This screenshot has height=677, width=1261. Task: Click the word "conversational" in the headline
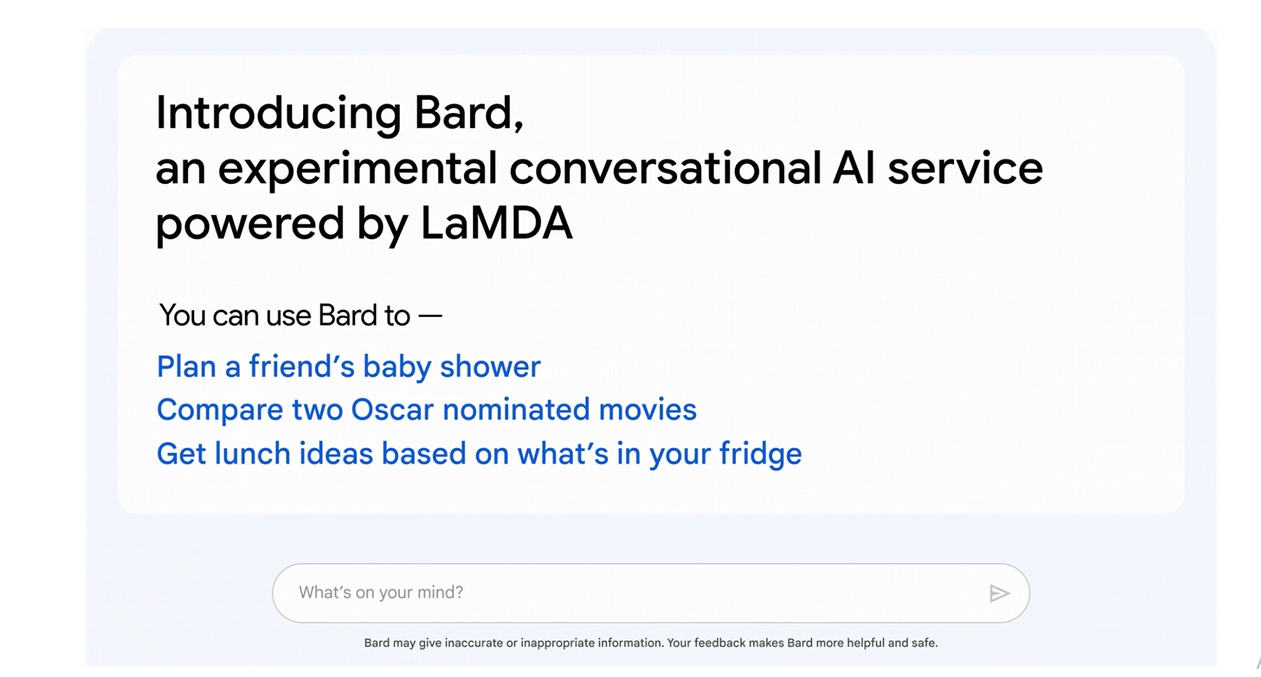pyautogui.click(x=665, y=169)
